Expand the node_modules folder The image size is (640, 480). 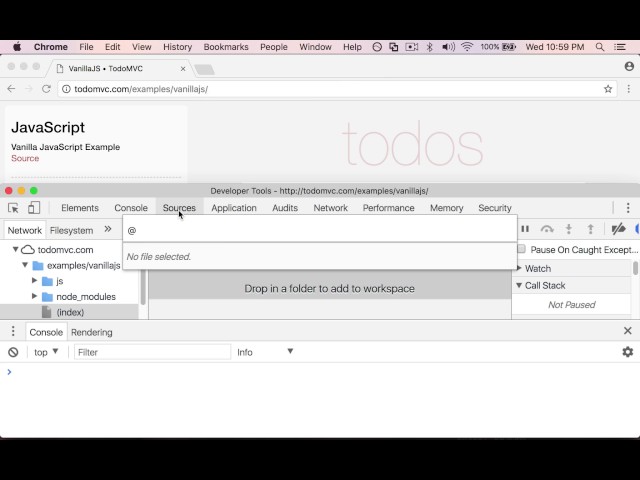[35, 296]
